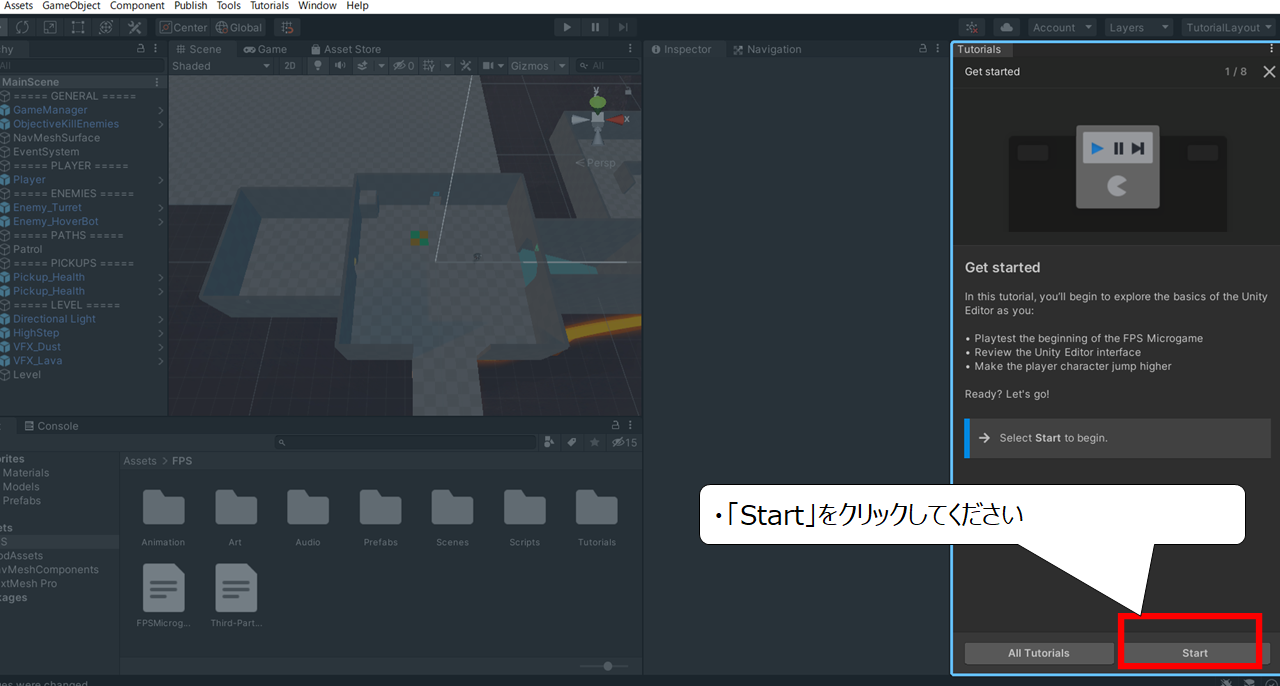Toggle 2D view mode button
The width and height of the screenshot is (1280, 686).
pos(289,66)
